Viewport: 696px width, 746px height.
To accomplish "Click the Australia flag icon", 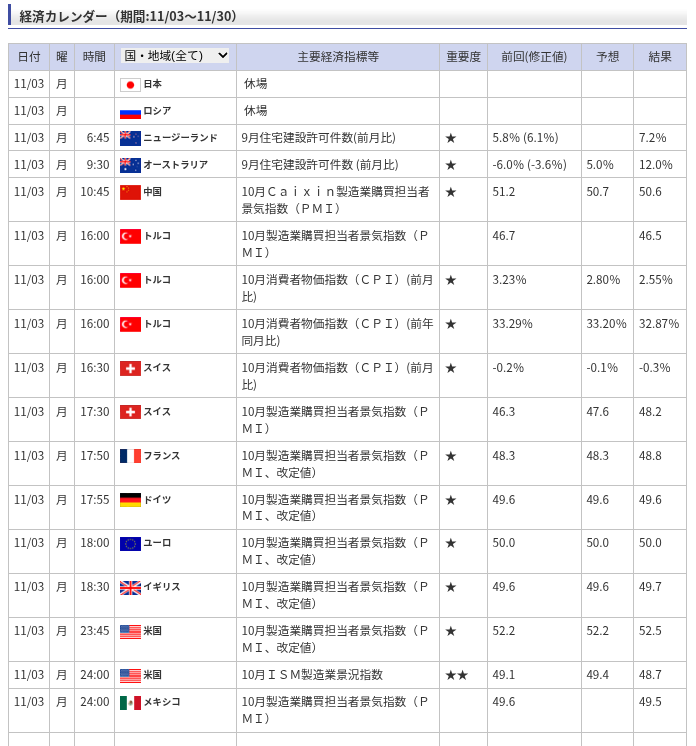I will tap(130, 165).
